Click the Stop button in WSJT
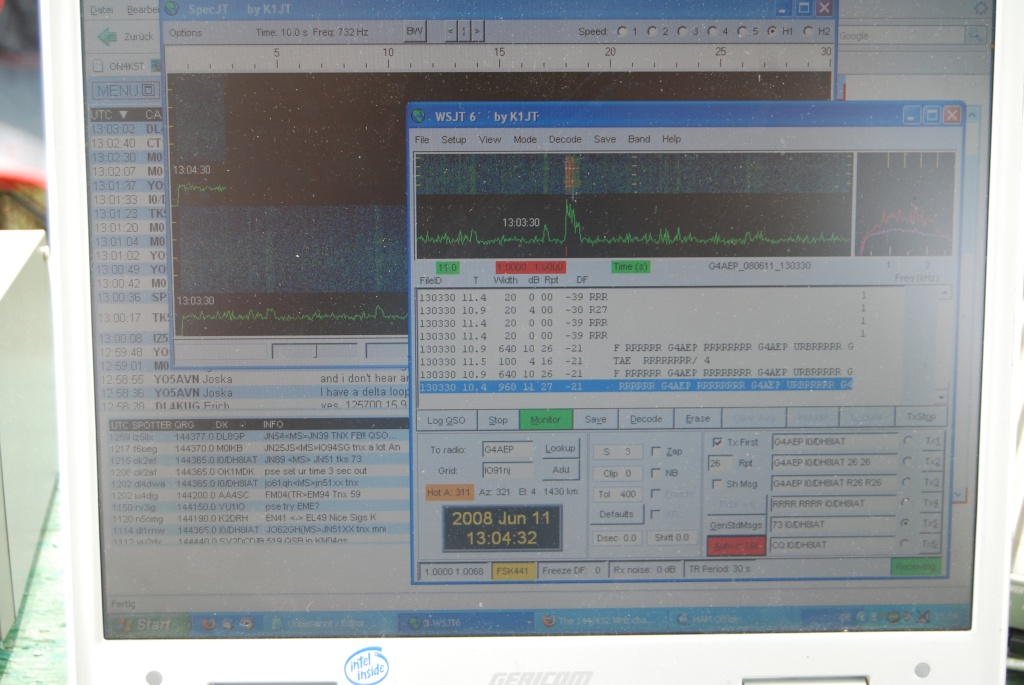 pyautogui.click(x=498, y=420)
